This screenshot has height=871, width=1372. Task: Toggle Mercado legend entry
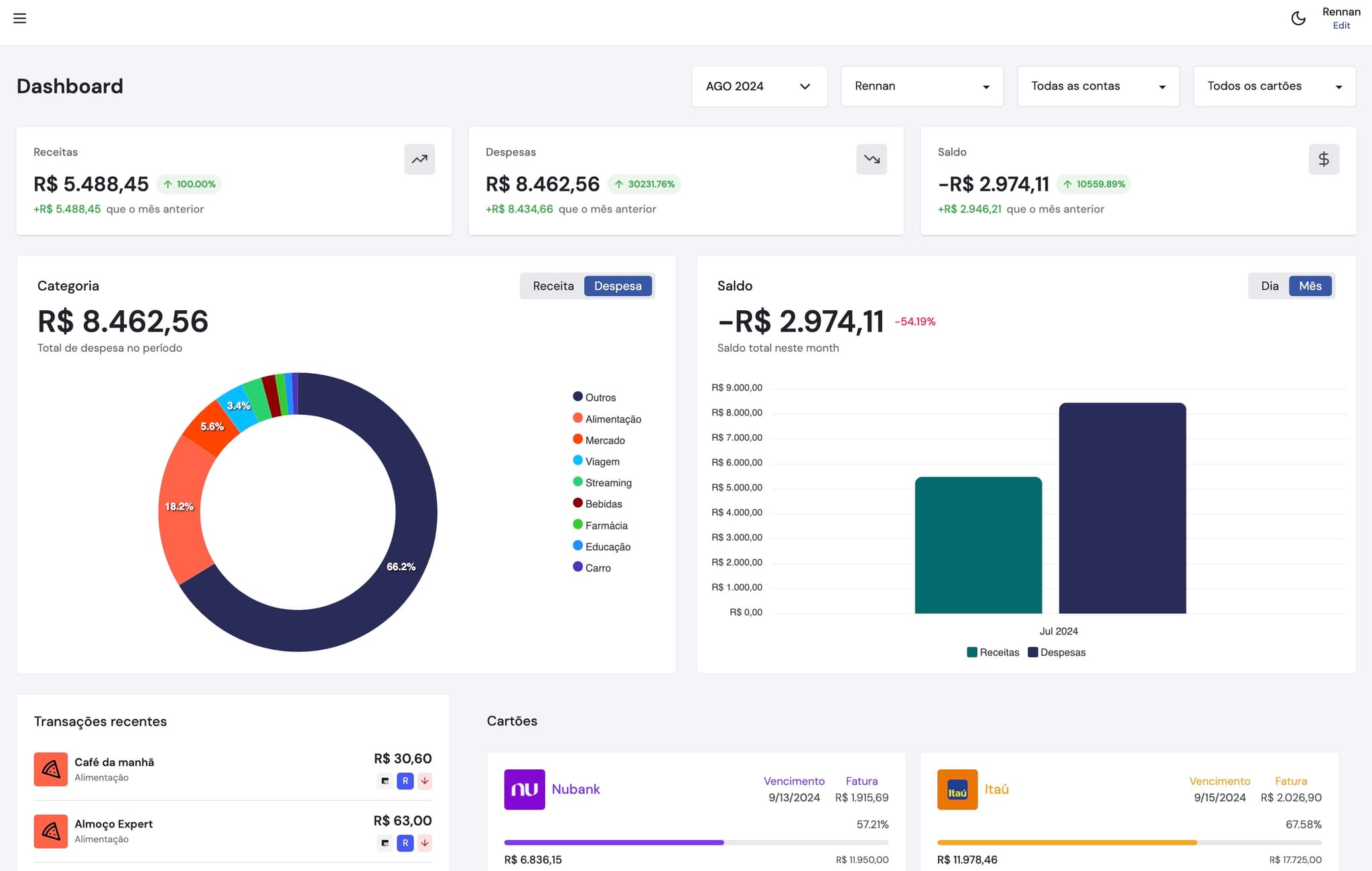pos(599,440)
